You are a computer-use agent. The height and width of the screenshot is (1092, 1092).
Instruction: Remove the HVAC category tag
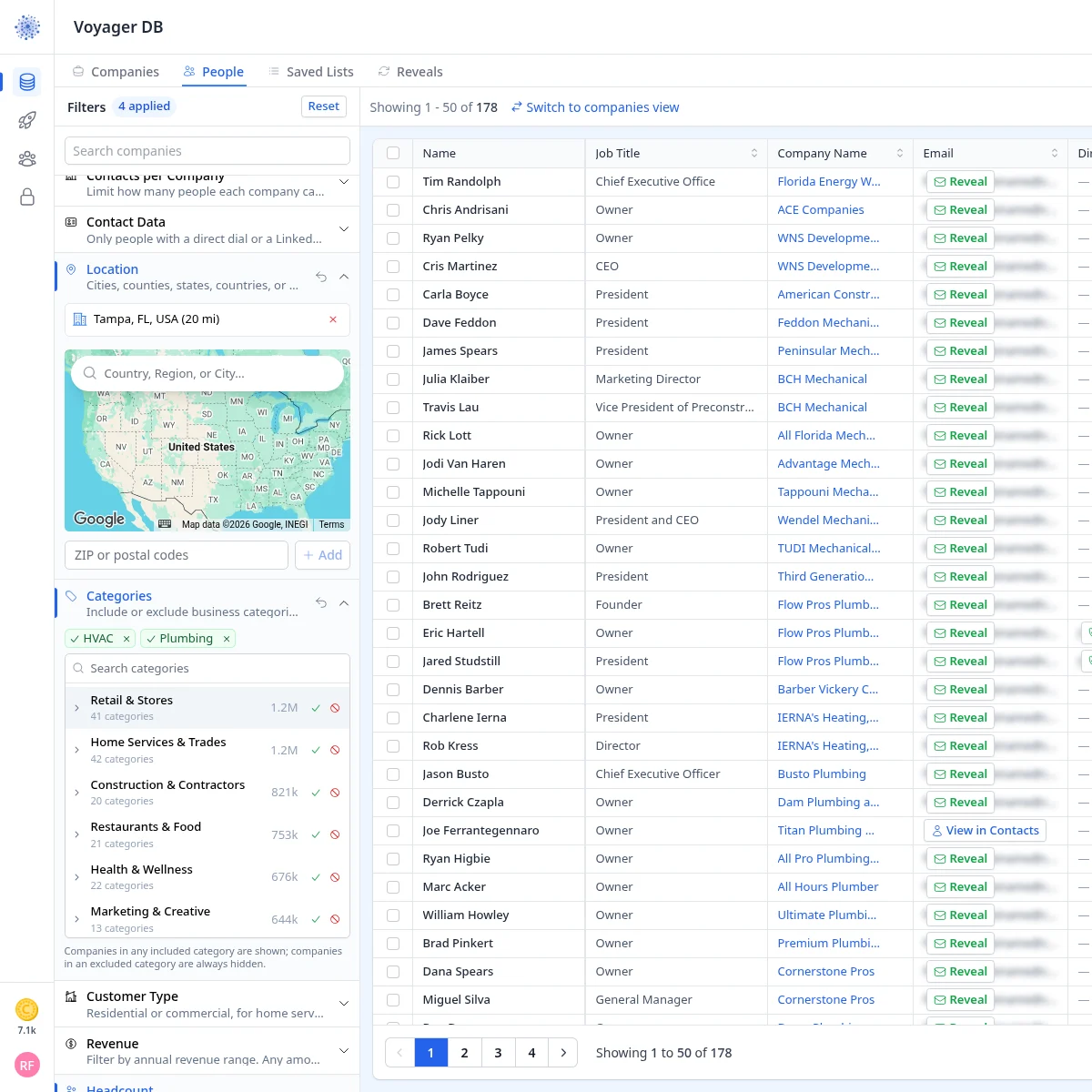(126, 639)
